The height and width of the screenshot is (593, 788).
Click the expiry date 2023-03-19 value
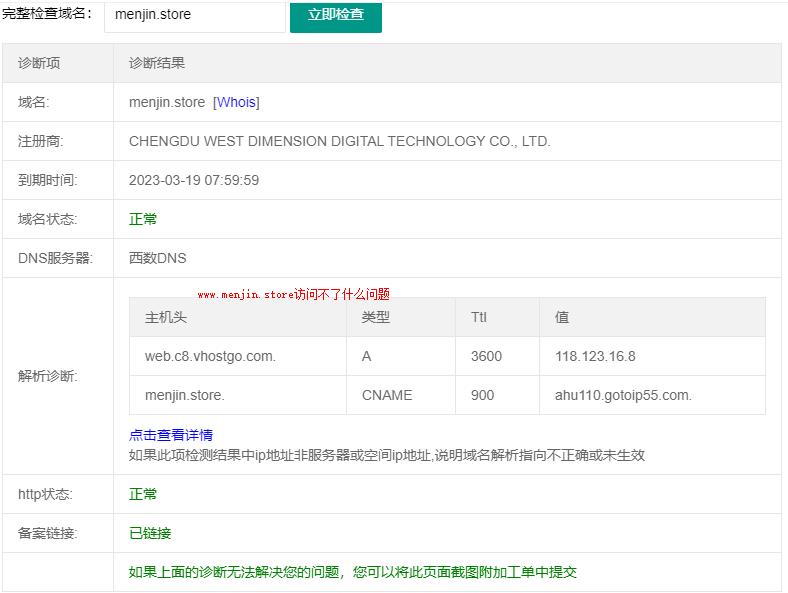(x=194, y=180)
